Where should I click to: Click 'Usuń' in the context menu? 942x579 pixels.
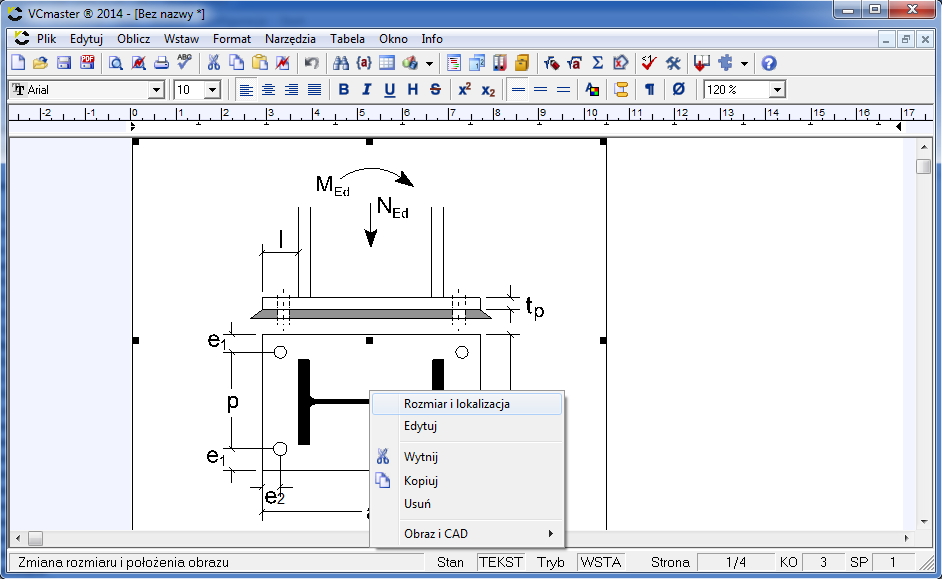point(417,504)
